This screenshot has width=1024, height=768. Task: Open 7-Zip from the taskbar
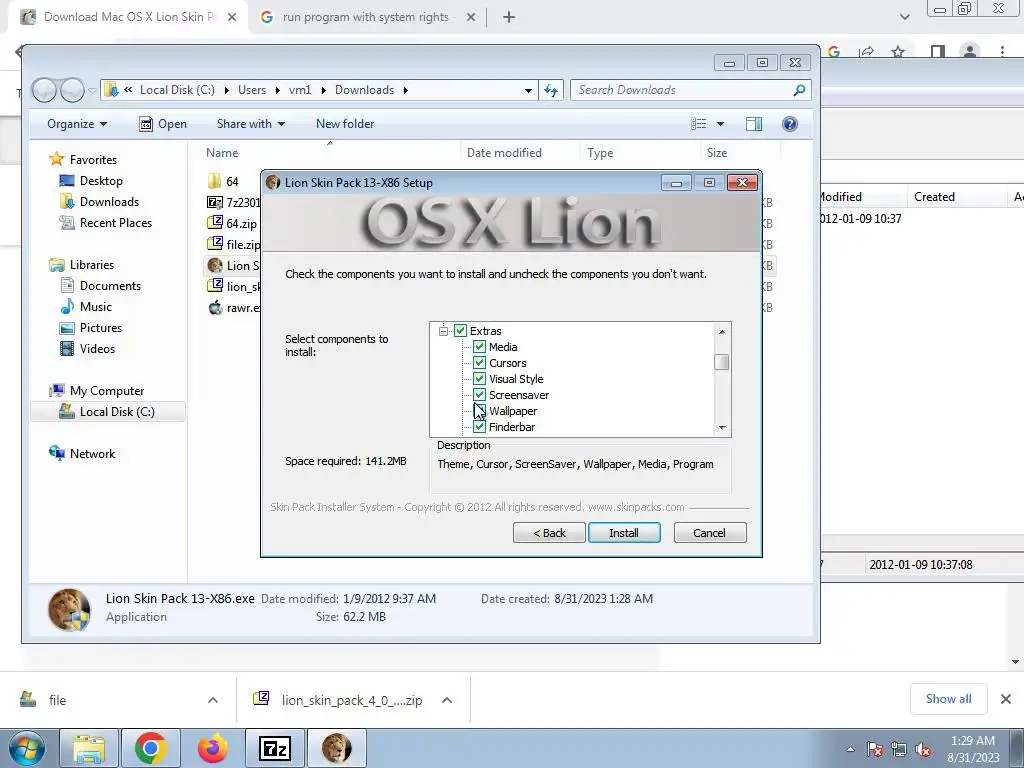point(274,748)
